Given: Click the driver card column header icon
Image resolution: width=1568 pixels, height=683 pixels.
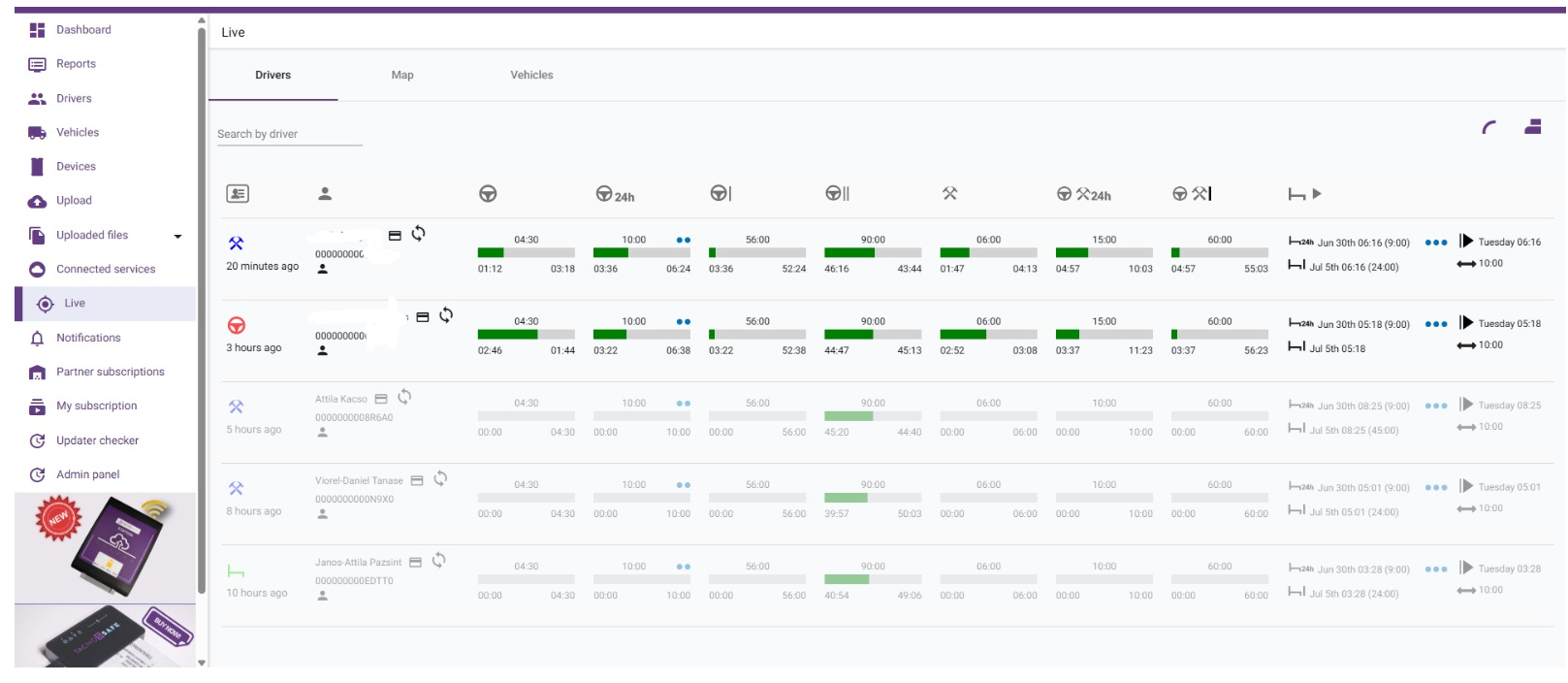Looking at the screenshot, I should pyautogui.click(x=238, y=194).
